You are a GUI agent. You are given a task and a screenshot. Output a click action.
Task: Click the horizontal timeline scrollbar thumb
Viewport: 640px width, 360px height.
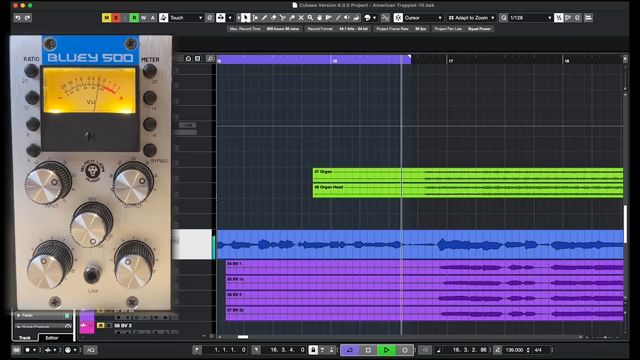(243, 337)
